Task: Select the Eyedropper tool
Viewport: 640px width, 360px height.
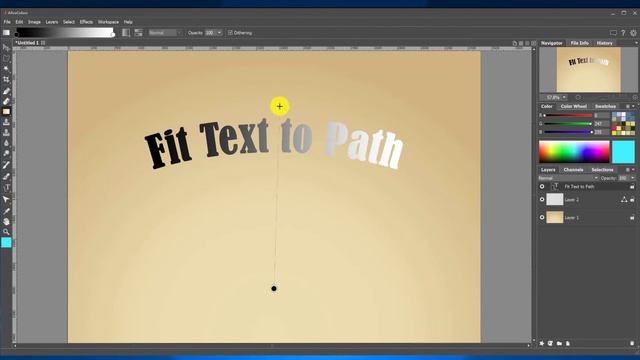Action: click(6, 211)
